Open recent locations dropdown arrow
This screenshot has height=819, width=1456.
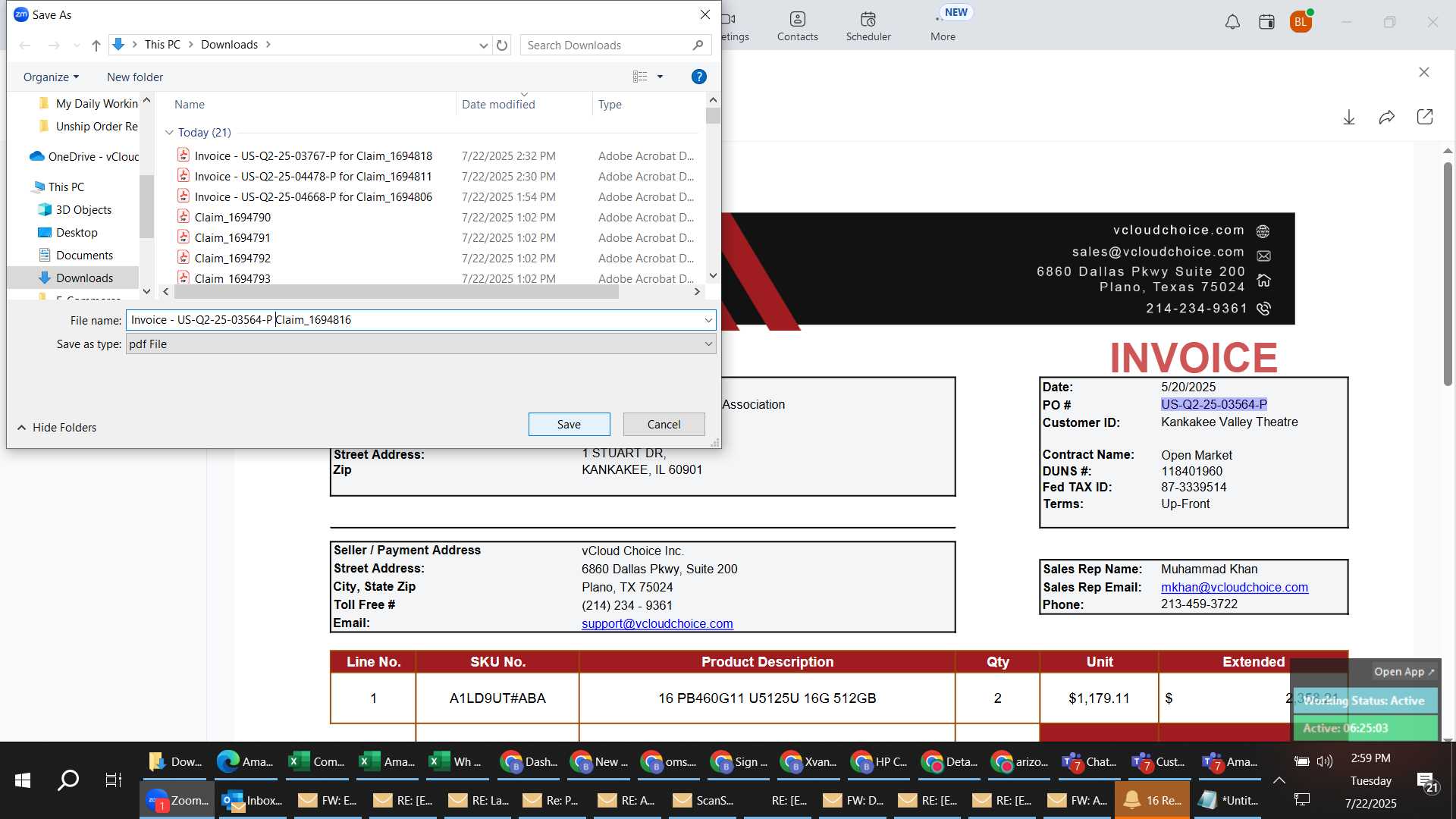76,46
